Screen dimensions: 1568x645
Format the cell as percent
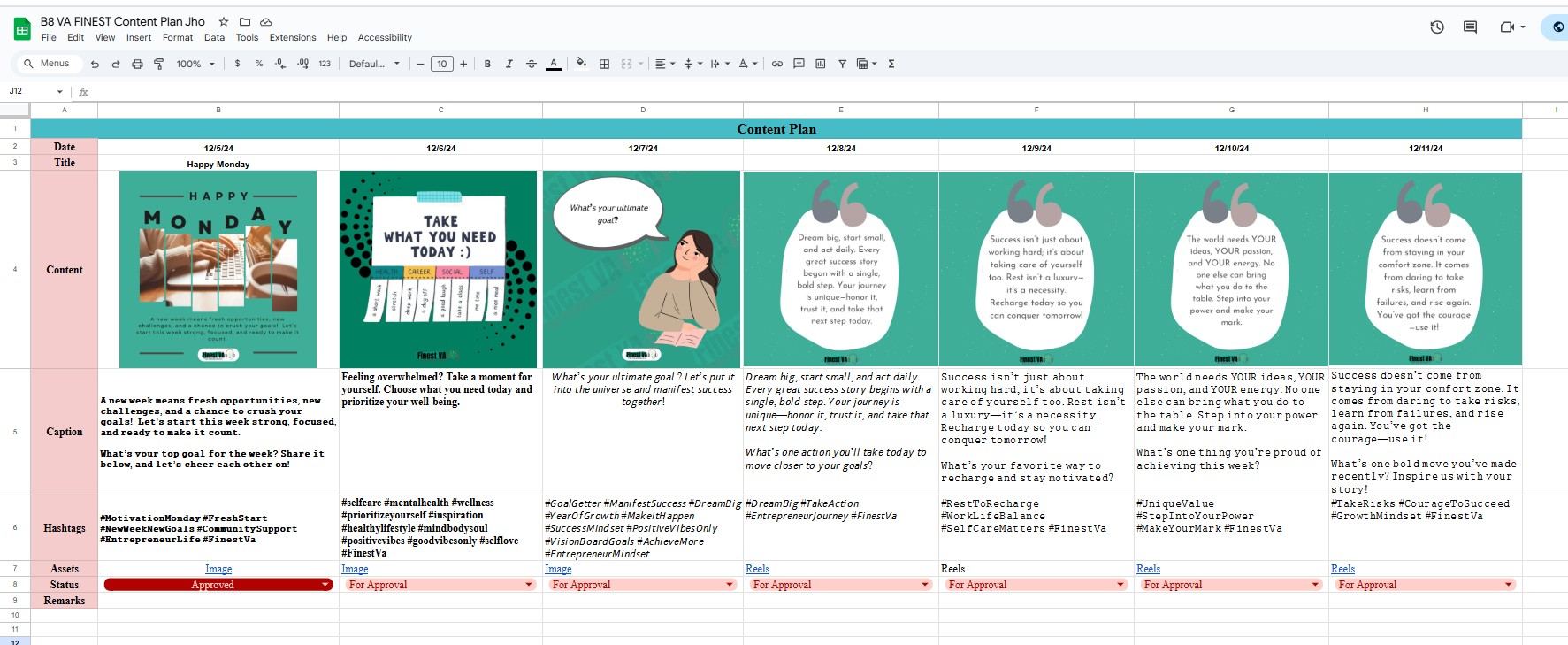pyautogui.click(x=259, y=64)
